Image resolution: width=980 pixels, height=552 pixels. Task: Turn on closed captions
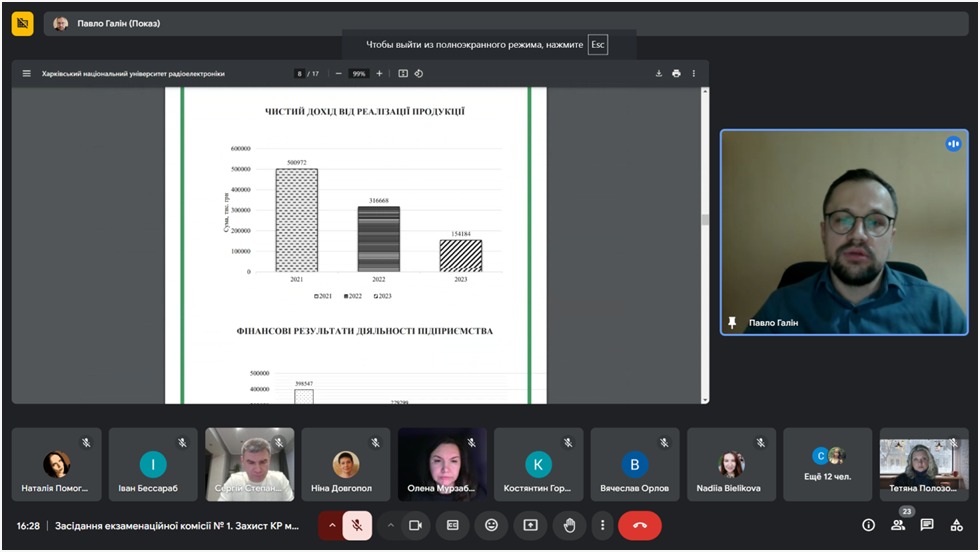pos(453,525)
